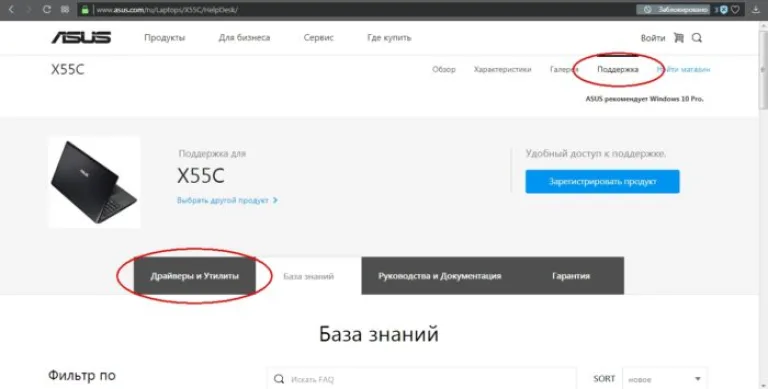Click Выбрать другой продукт link

tap(227, 200)
